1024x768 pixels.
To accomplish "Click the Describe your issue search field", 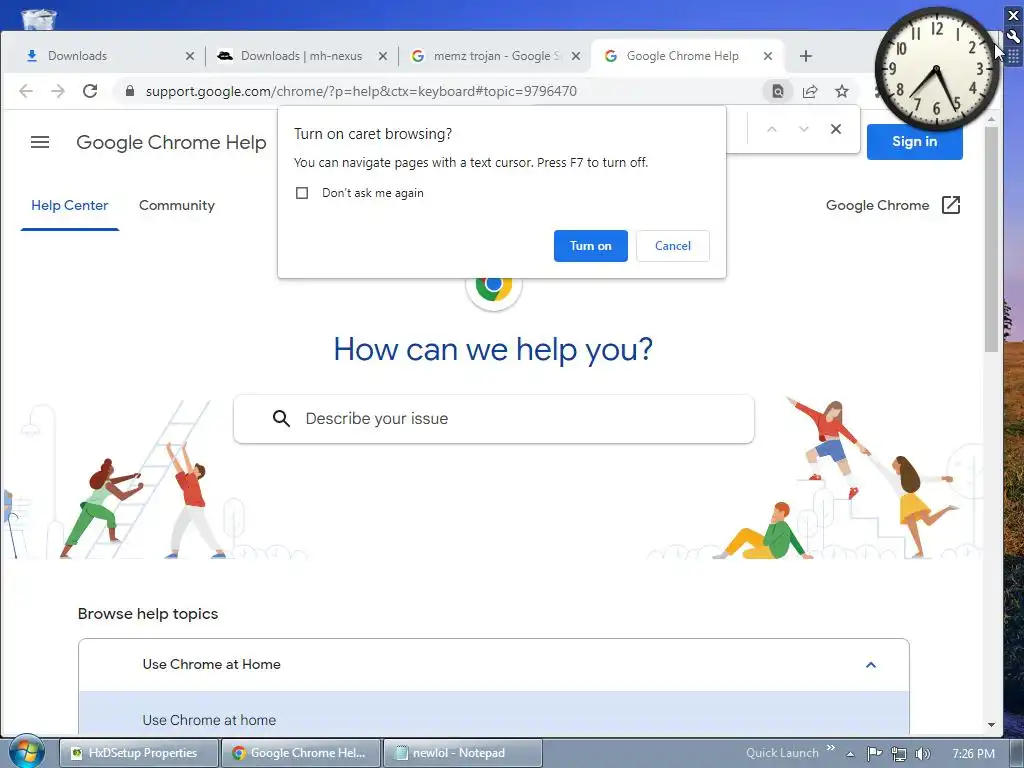I will coord(494,419).
